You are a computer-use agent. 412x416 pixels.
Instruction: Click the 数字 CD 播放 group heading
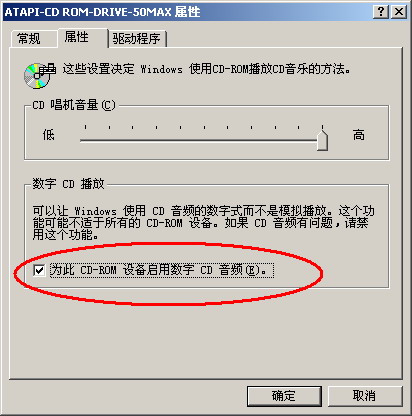[x=68, y=184]
